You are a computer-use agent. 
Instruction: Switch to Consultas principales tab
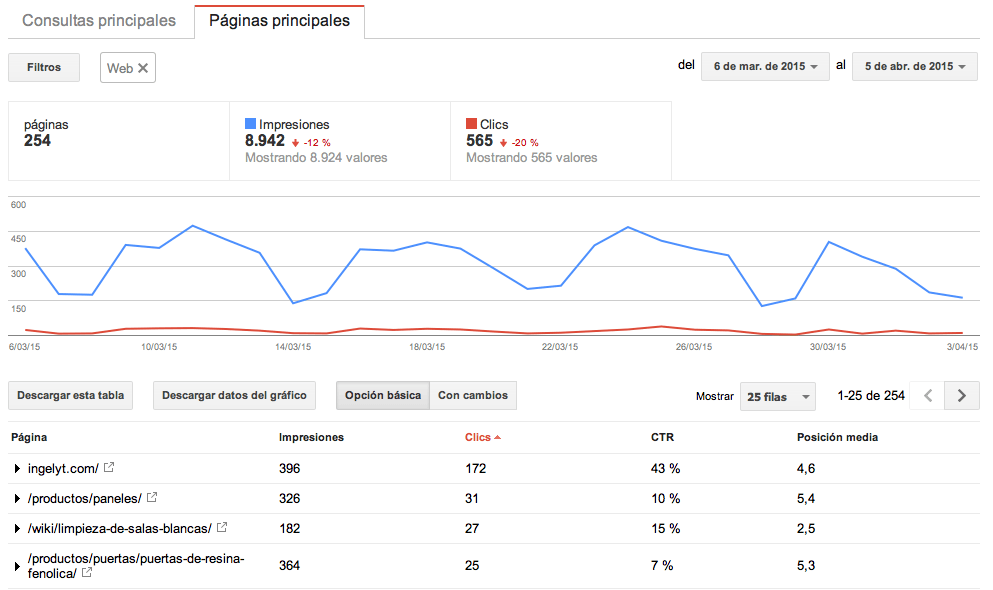99,20
